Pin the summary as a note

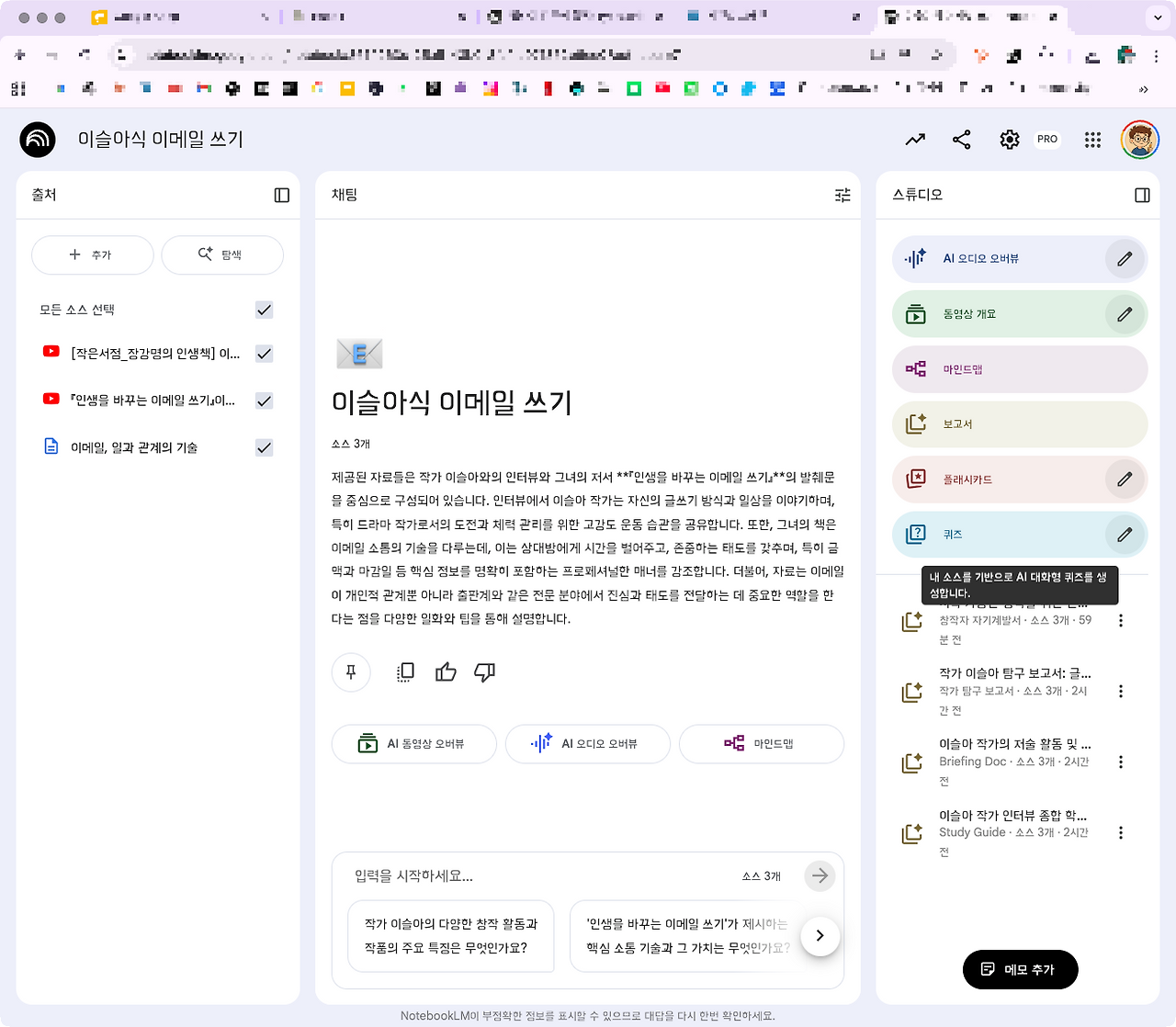(351, 672)
